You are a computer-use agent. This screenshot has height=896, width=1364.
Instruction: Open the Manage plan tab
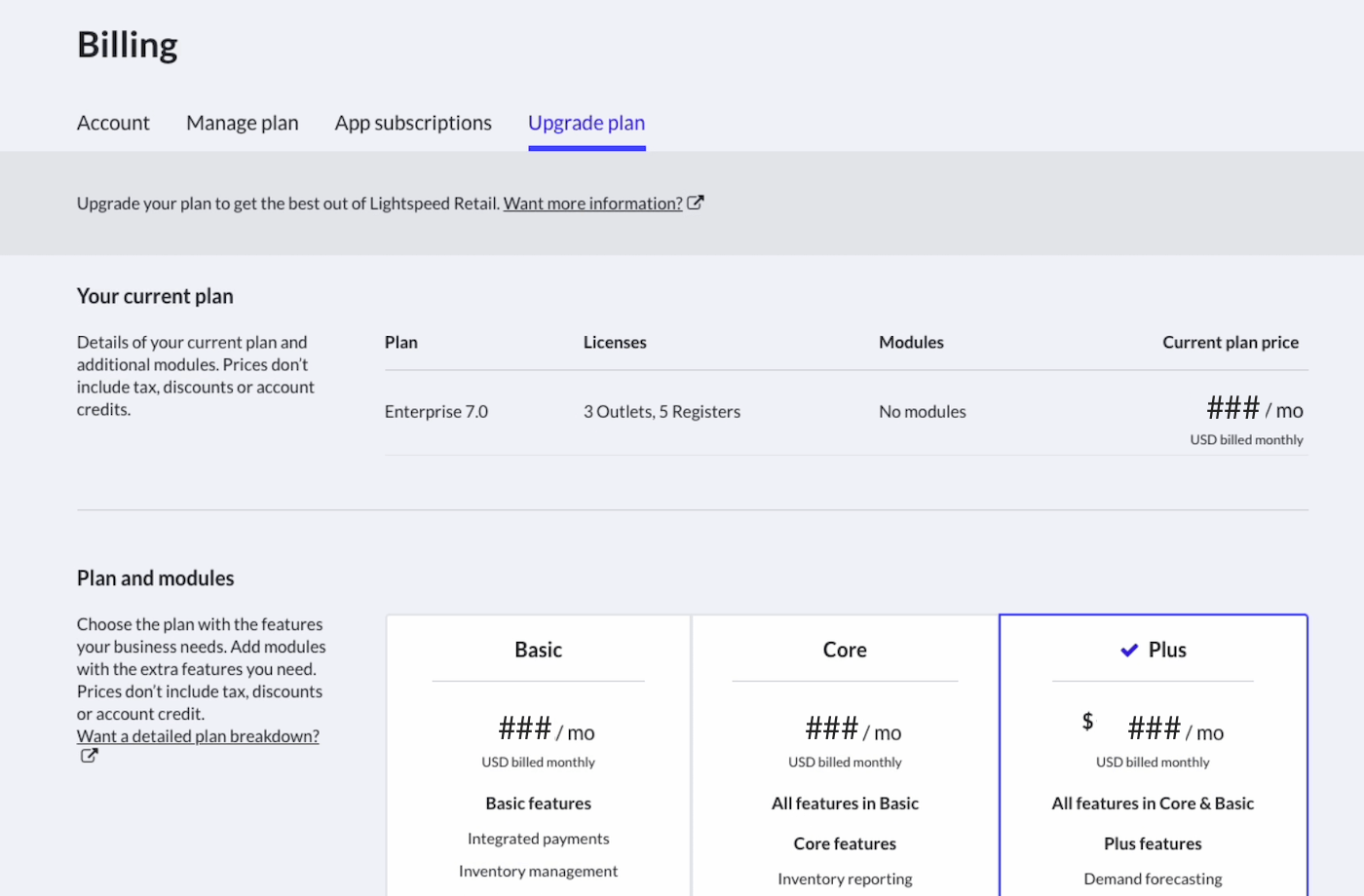click(242, 123)
